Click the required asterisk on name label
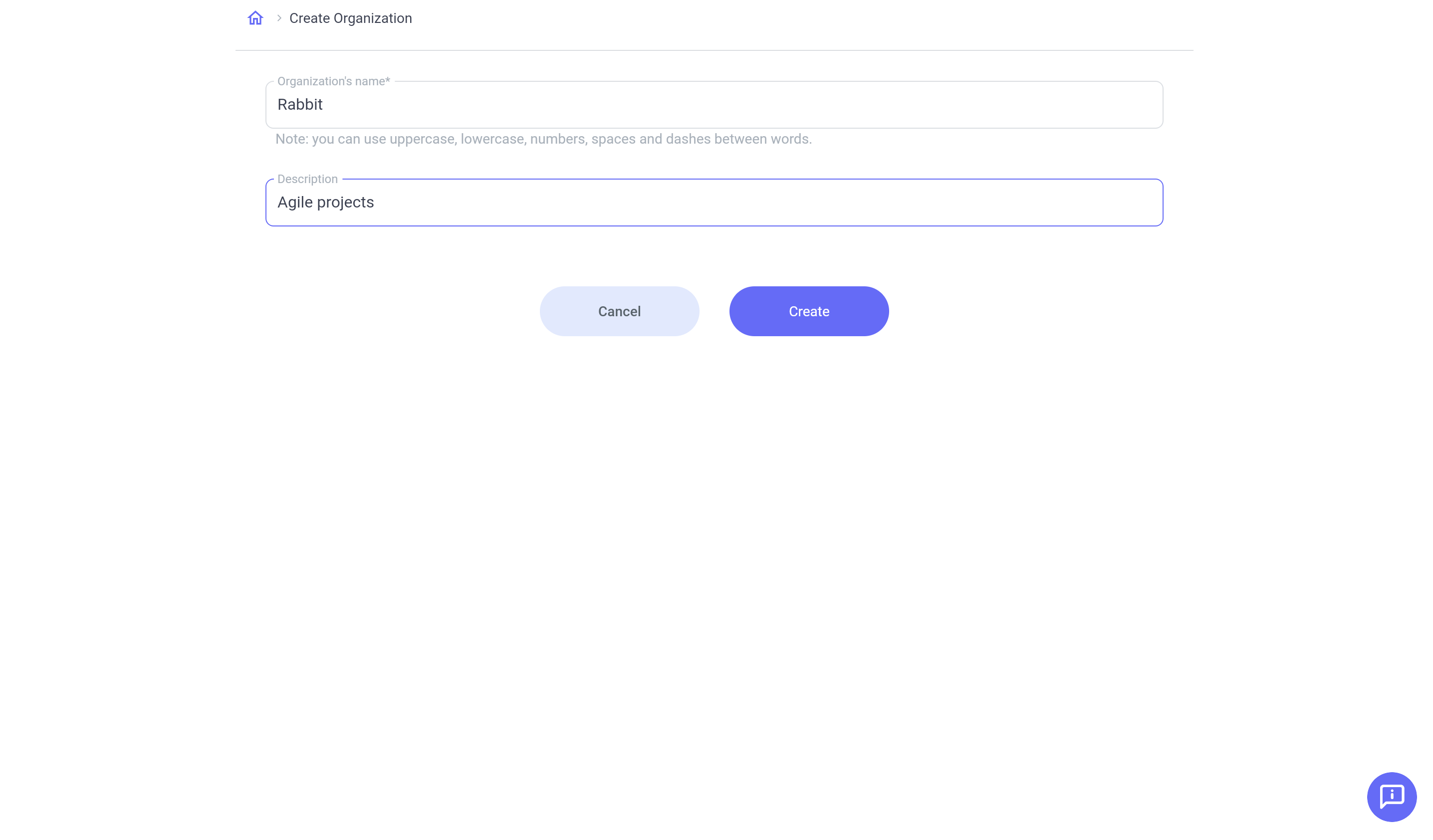This screenshot has height=840, width=1433. 387,81
